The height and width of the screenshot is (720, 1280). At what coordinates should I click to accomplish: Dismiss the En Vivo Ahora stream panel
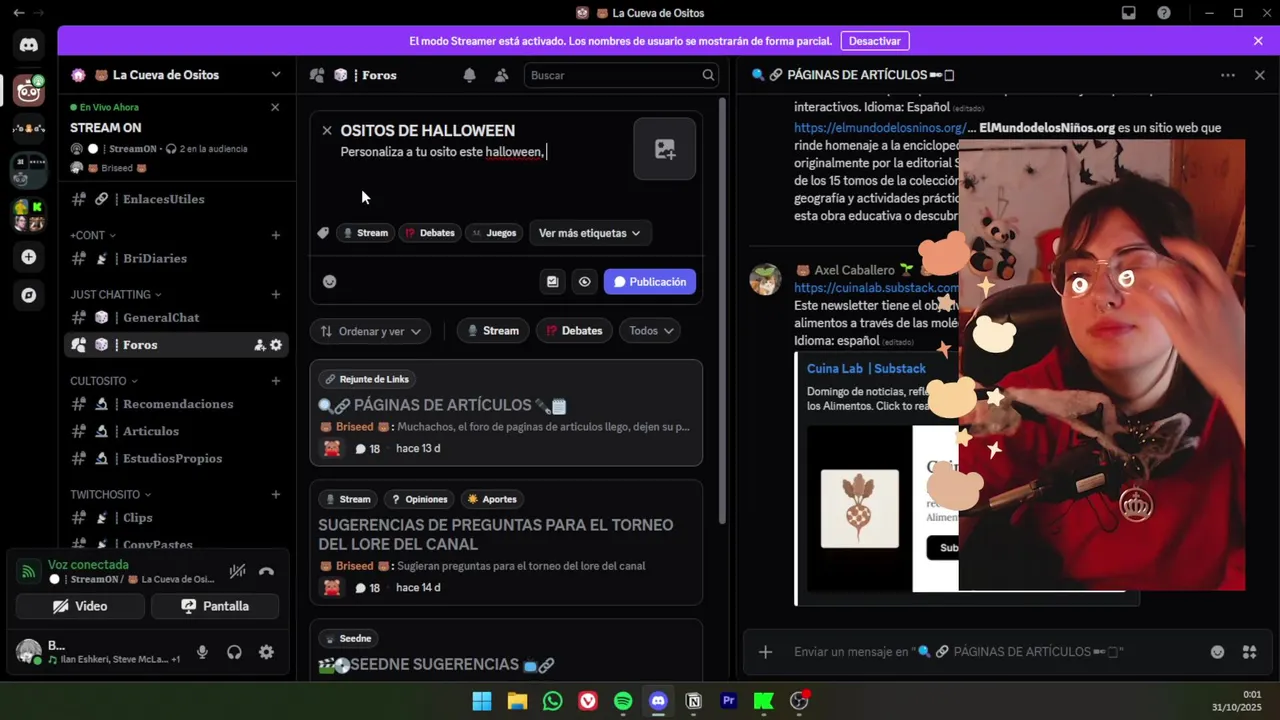tap(275, 107)
